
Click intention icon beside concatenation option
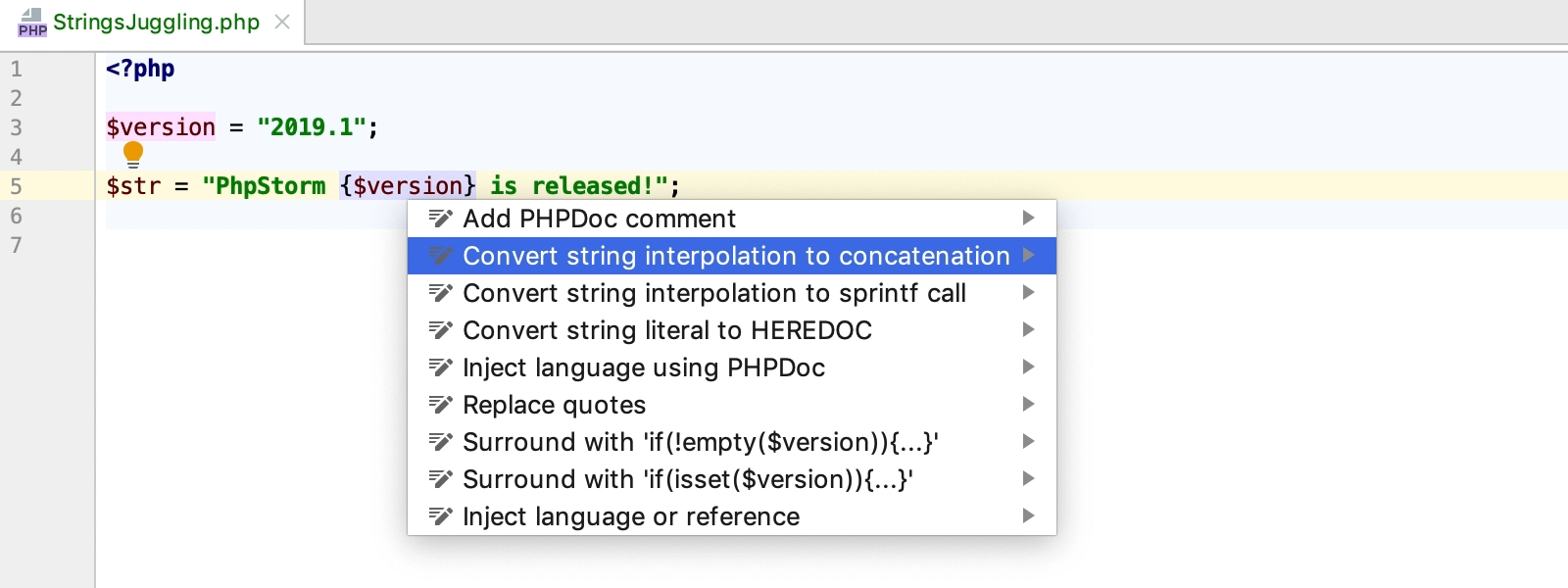point(441,256)
